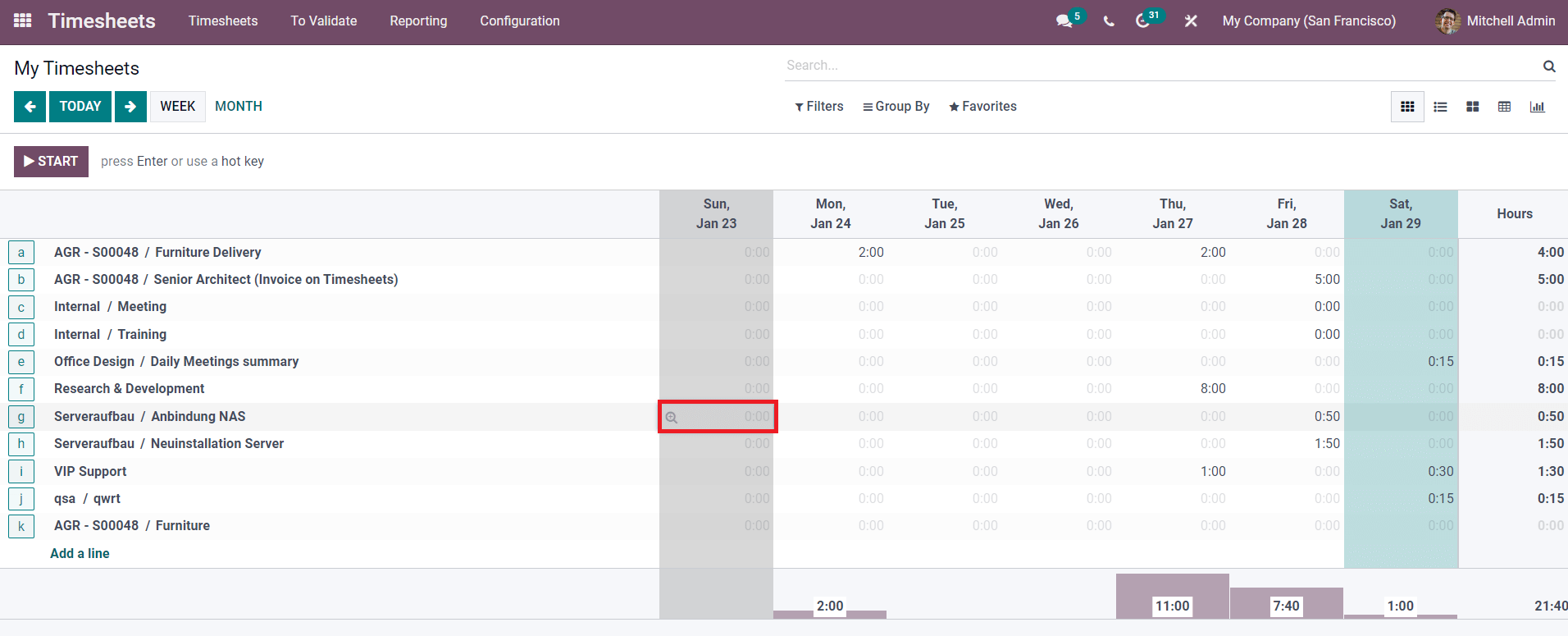This screenshot has width=1568, height=636.
Task: Click the search magnifier icon
Action: click(1549, 66)
